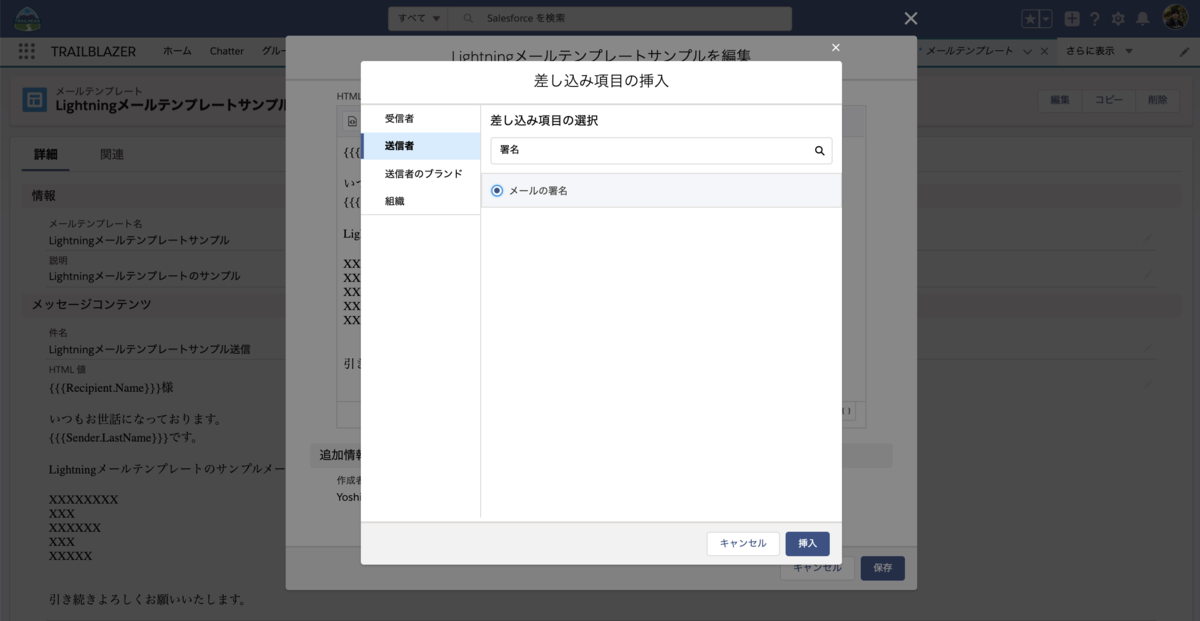Click the 引き続きよろしくお願いいたします。 line

pyautogui.click(x=148, y=600)
